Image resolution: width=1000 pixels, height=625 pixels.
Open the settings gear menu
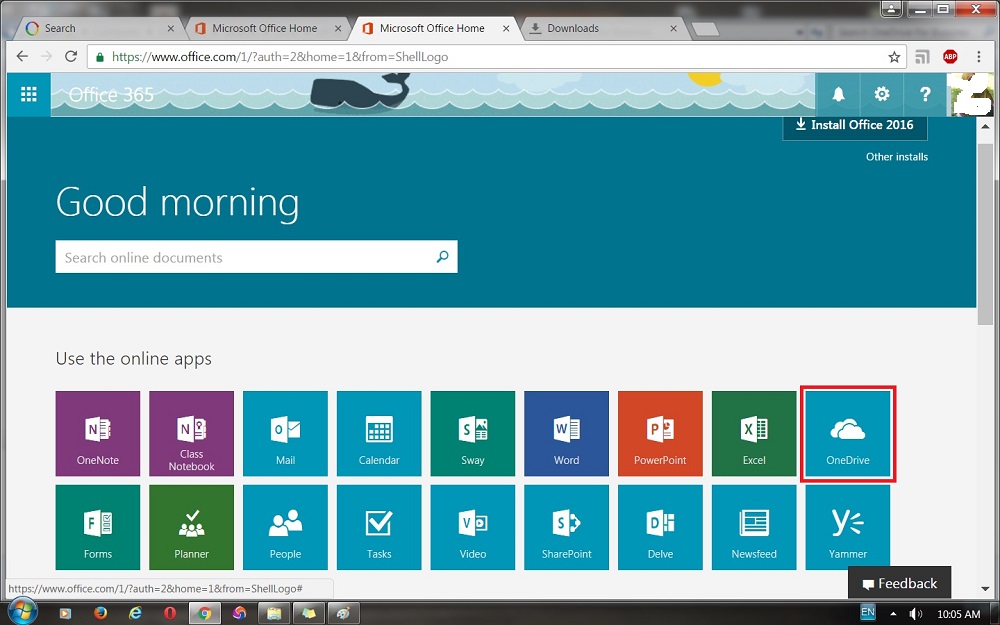(881, 95)
